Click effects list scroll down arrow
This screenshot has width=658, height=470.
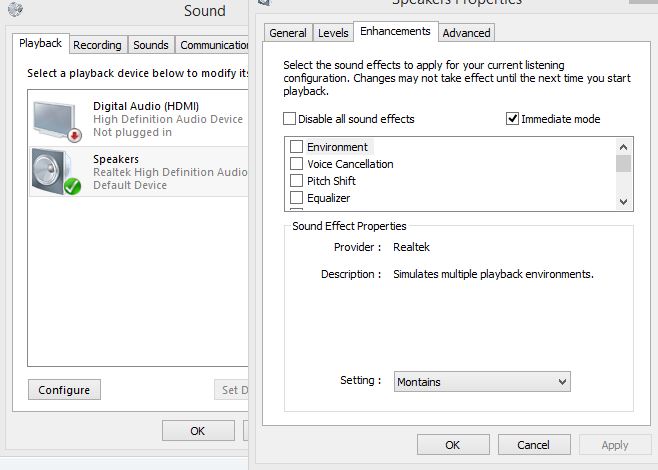(623, 201)
